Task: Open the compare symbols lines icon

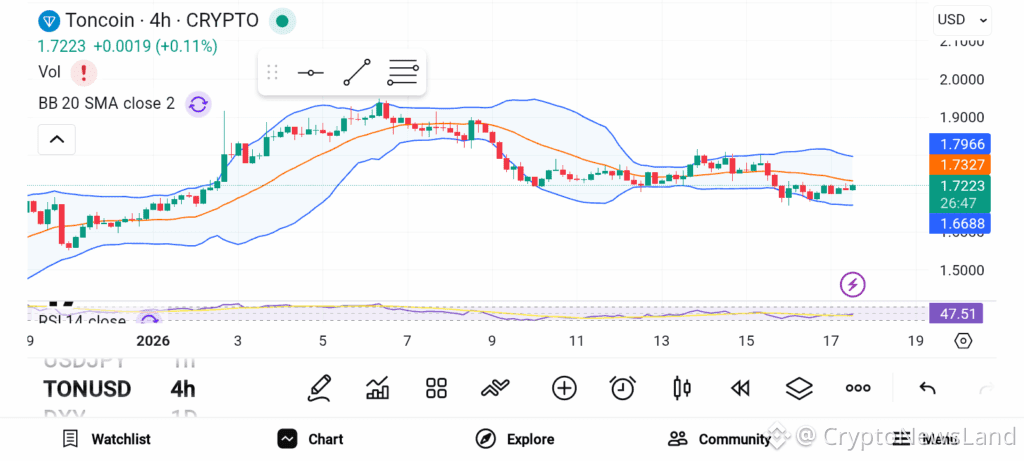Action: pyautogui.click(x=495, y=388)
